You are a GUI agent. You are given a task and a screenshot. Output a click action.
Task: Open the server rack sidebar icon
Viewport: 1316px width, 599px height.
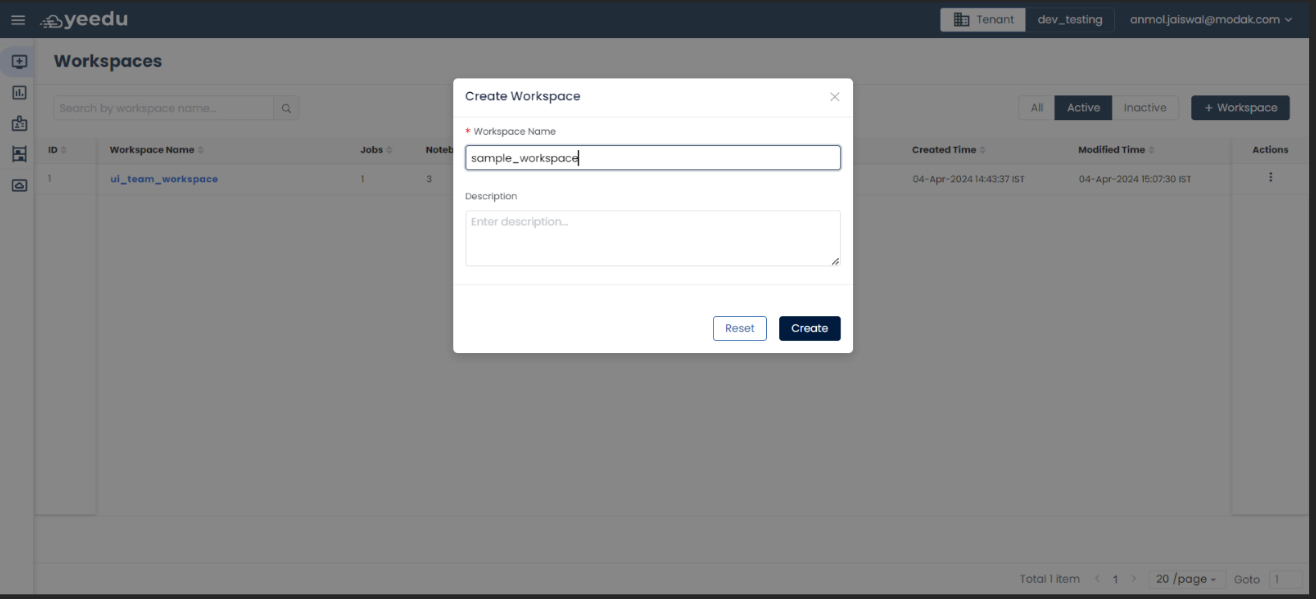tap(18, 154)
